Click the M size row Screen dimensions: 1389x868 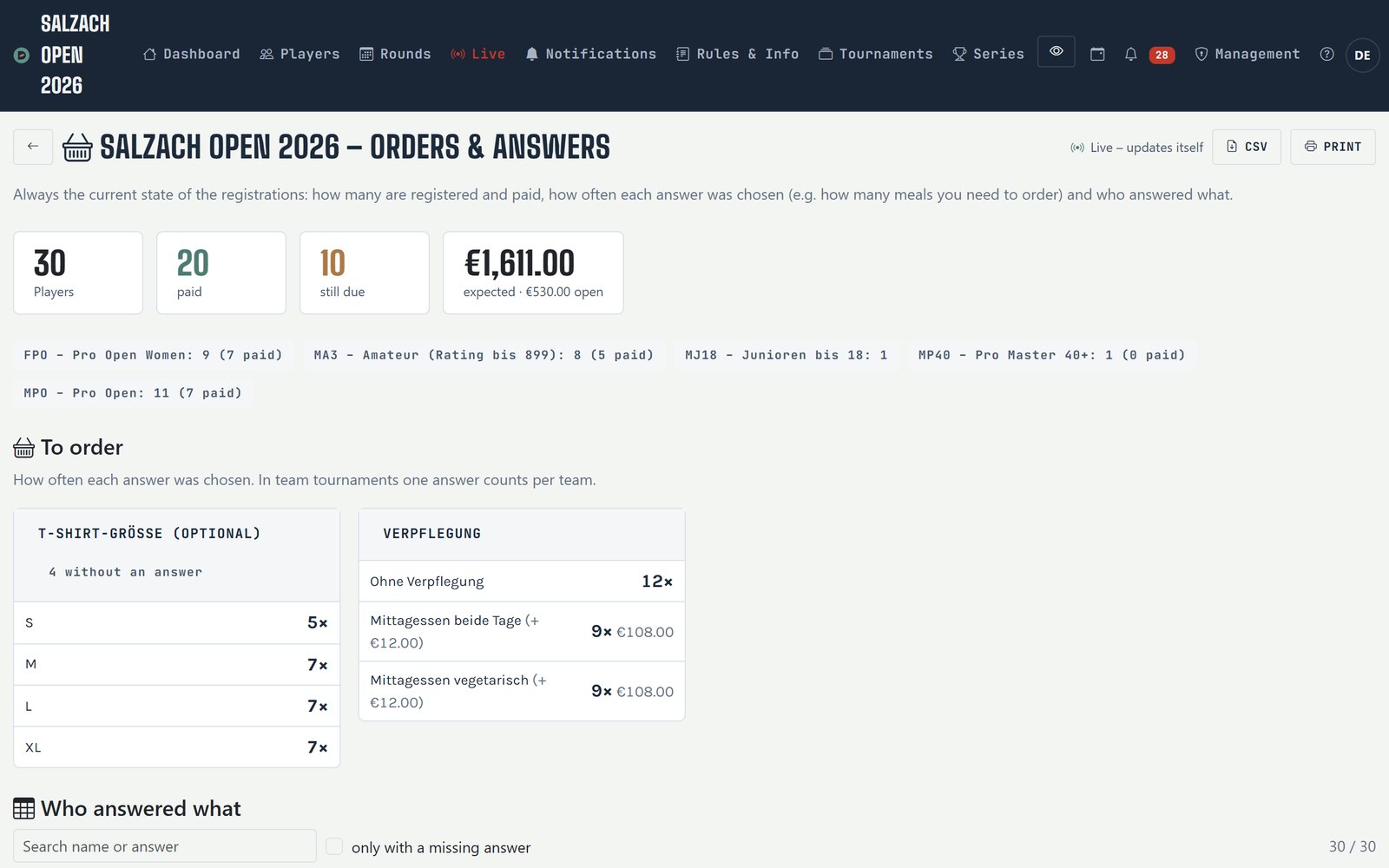click(x=177, y=665)
